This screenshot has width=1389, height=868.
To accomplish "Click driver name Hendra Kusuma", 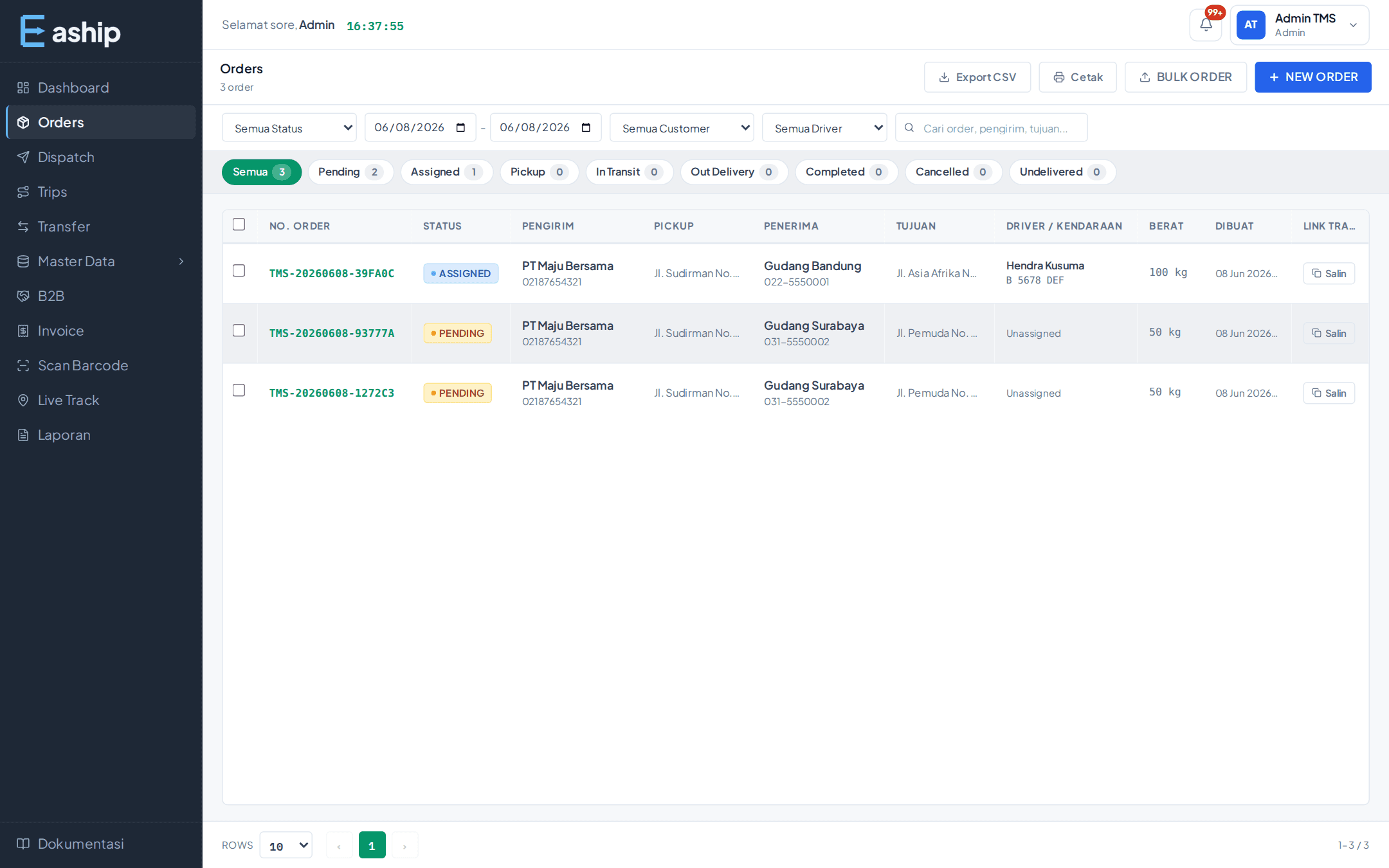I will coord(1045,266).
